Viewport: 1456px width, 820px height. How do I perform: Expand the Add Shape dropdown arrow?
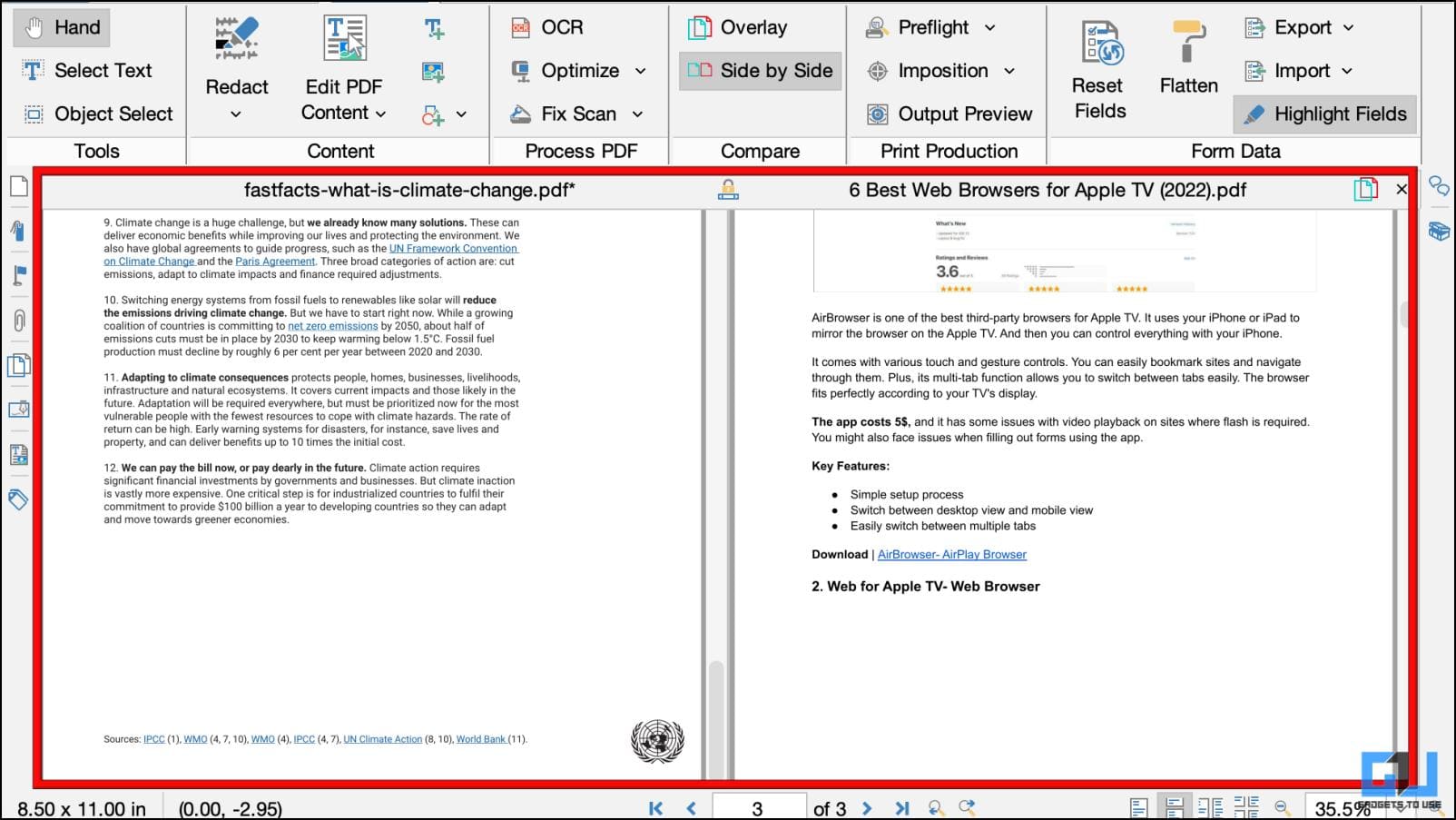[461, 114]
